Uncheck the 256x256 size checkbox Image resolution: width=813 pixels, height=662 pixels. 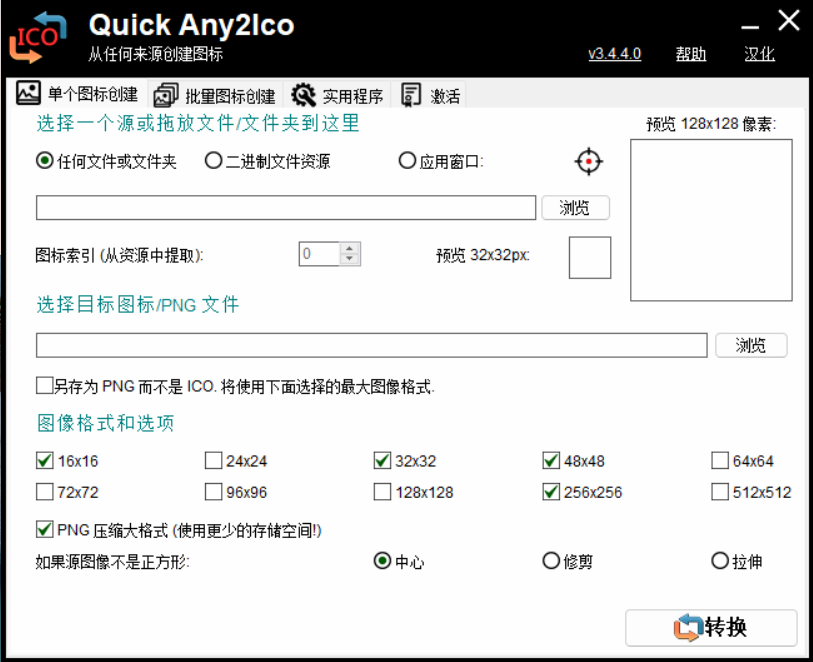point(551,491)
